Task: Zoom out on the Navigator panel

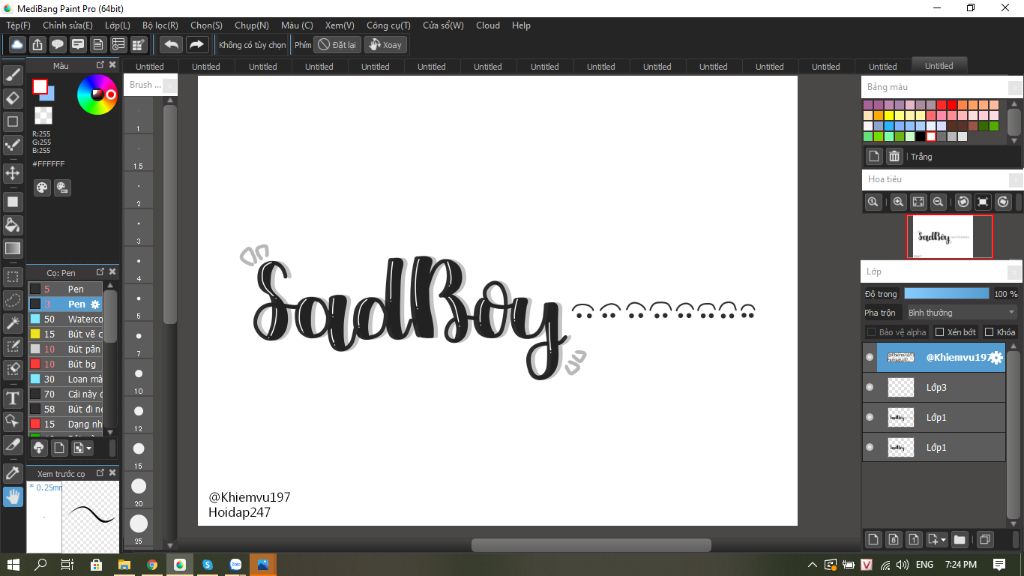Action: pyautogui.click(x=938, y=202)
